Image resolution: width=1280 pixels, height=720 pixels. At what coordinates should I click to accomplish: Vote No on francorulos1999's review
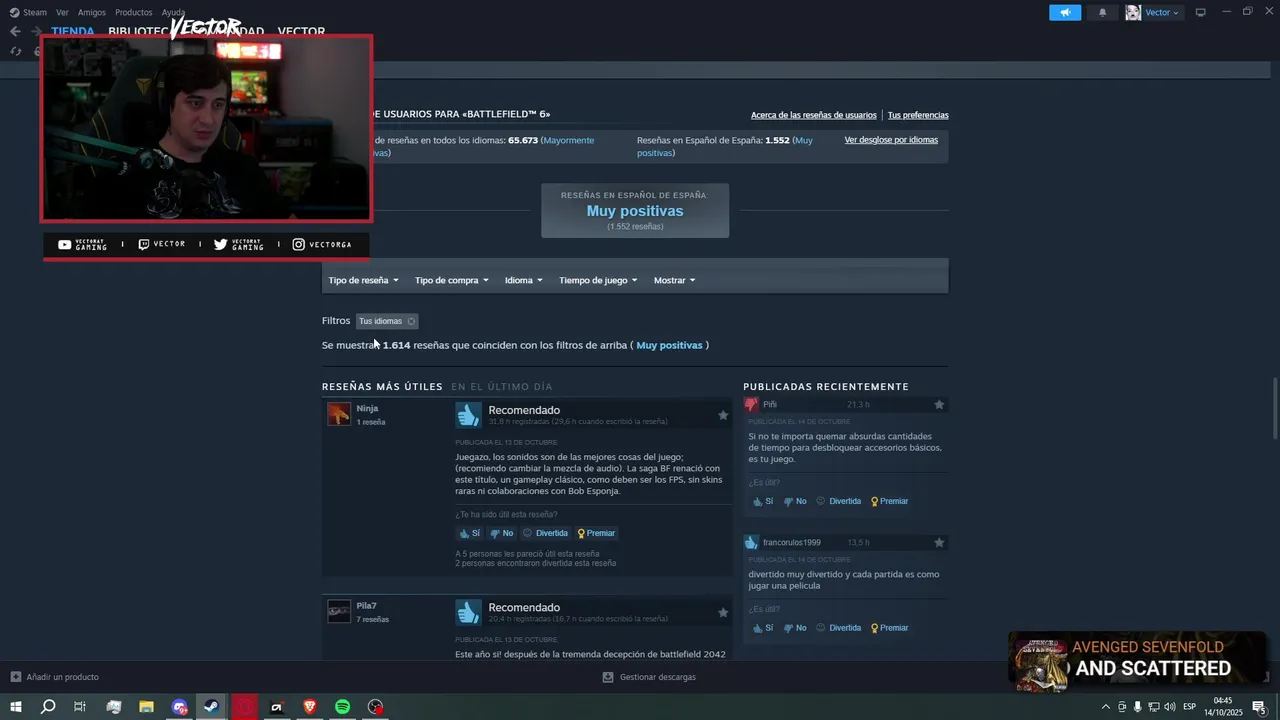pos(795,628)
